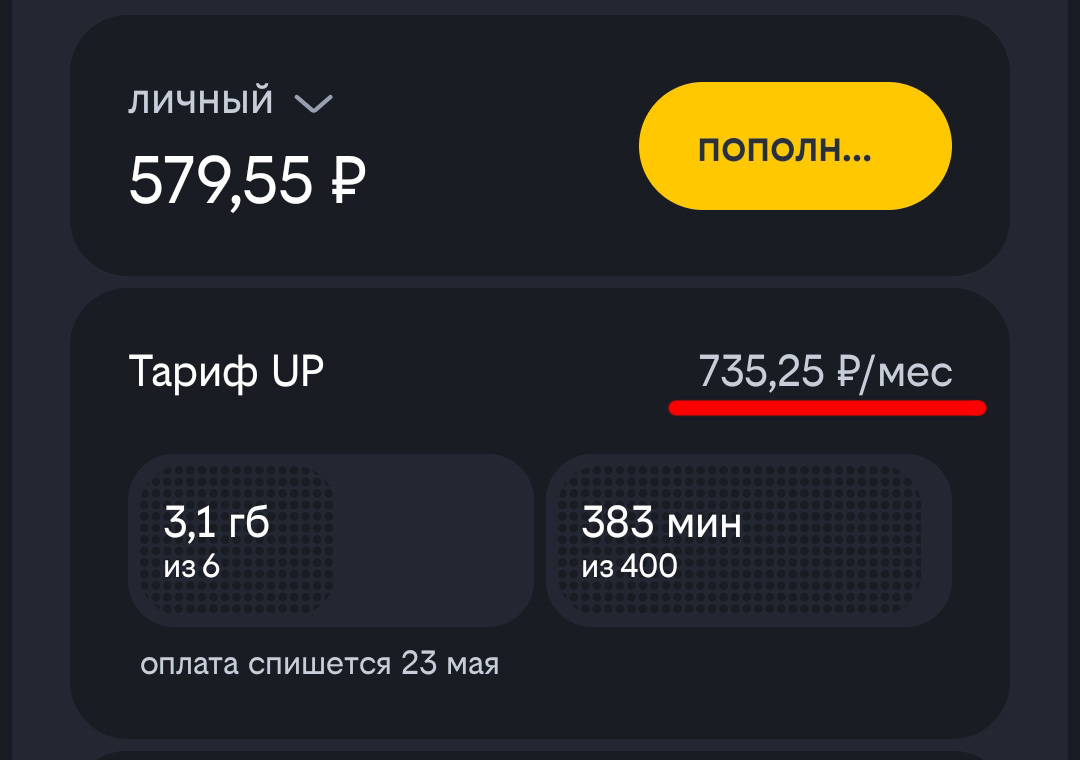
Task: Click the из 6 data limit text
Action: coord(191,567)
